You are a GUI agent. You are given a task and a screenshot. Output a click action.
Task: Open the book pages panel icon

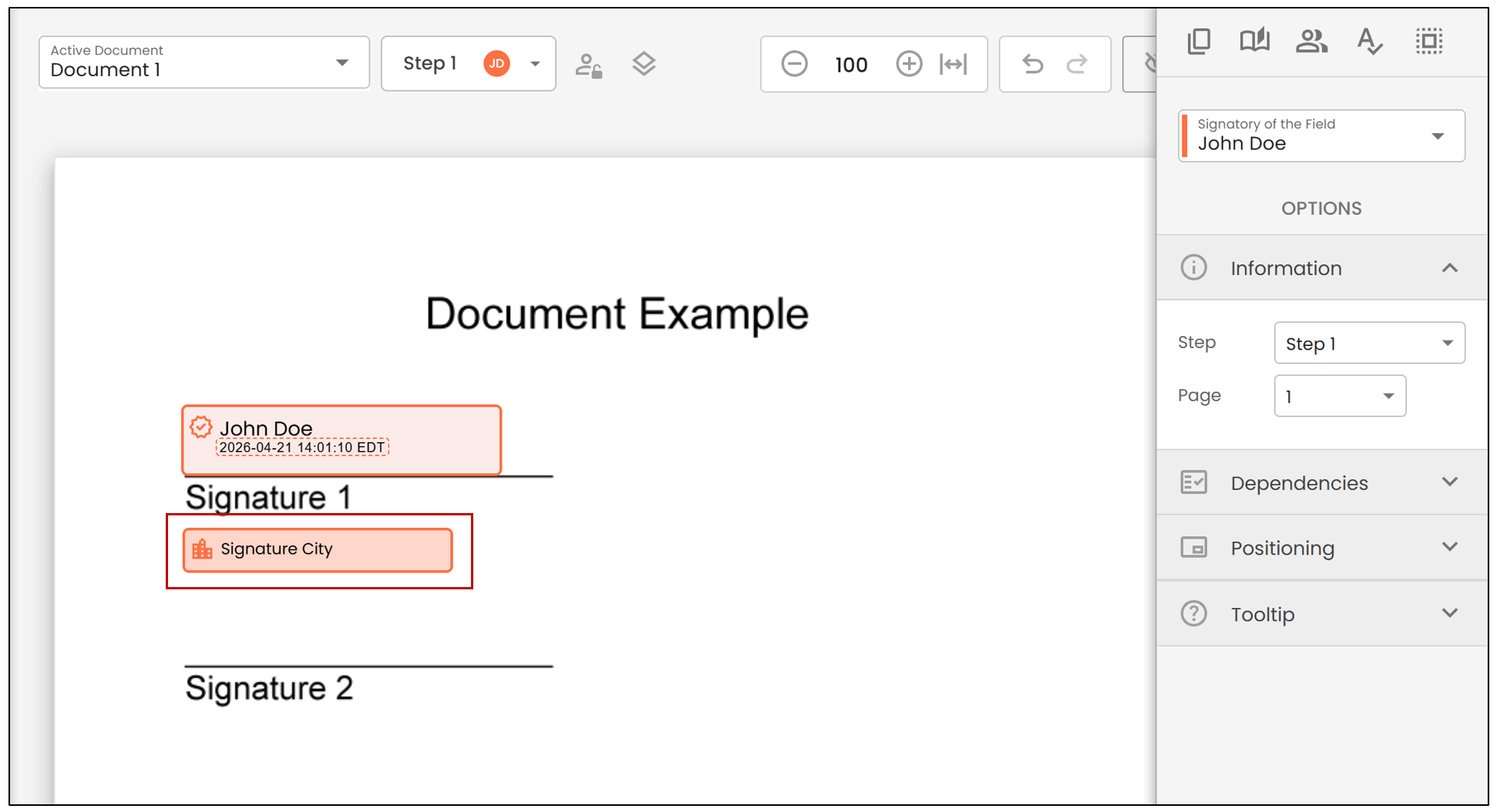pyautogui.click(x=1255, y=41)
